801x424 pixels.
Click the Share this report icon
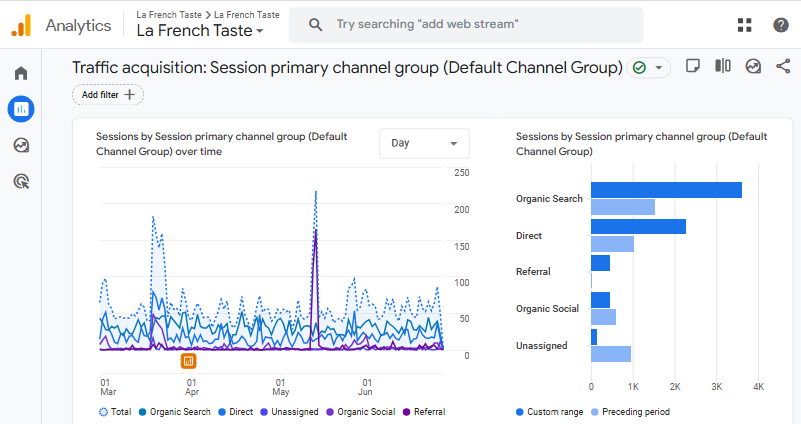[783, 66]
